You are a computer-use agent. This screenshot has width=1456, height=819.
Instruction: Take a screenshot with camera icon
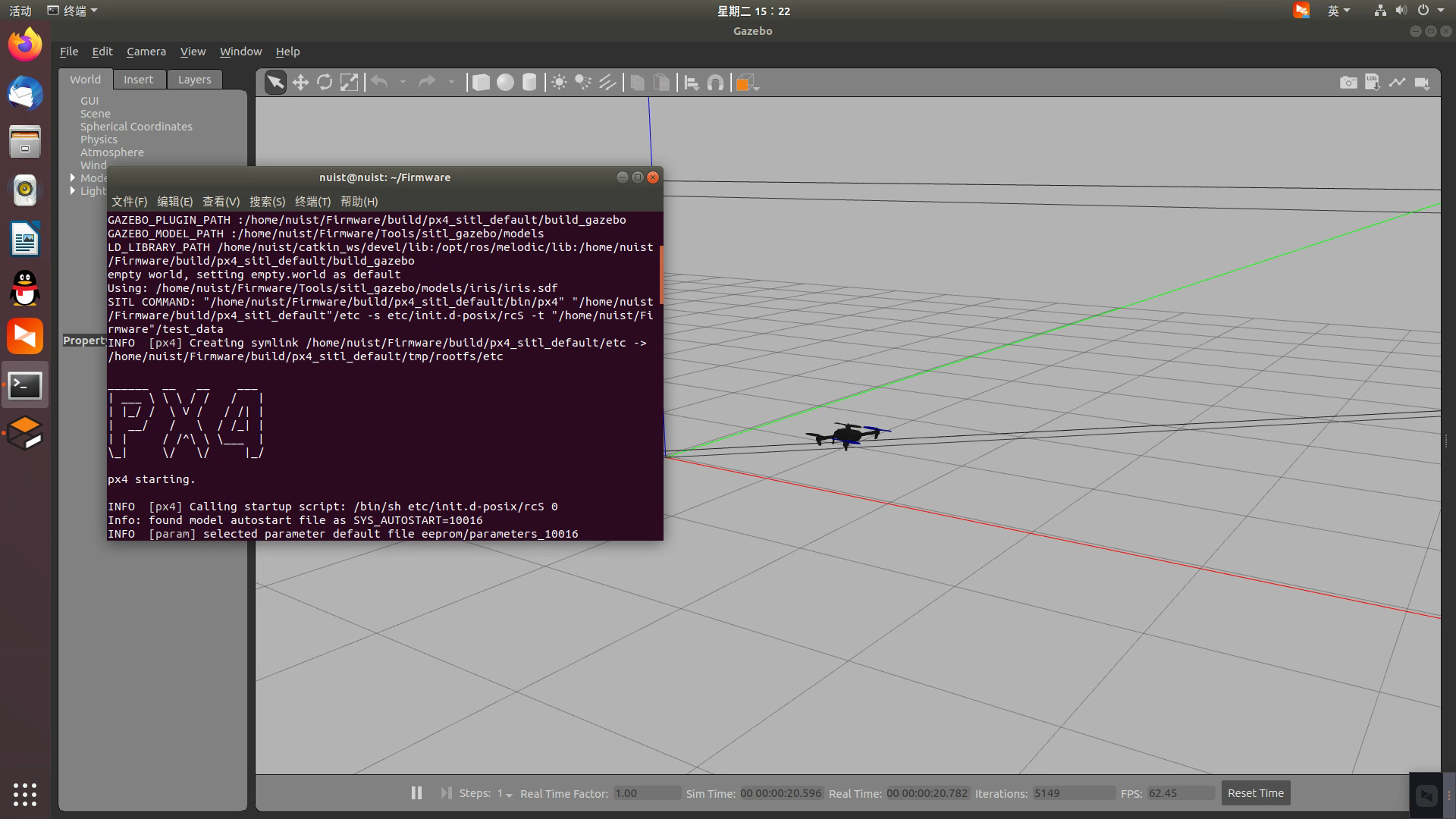click(1348, 83)
